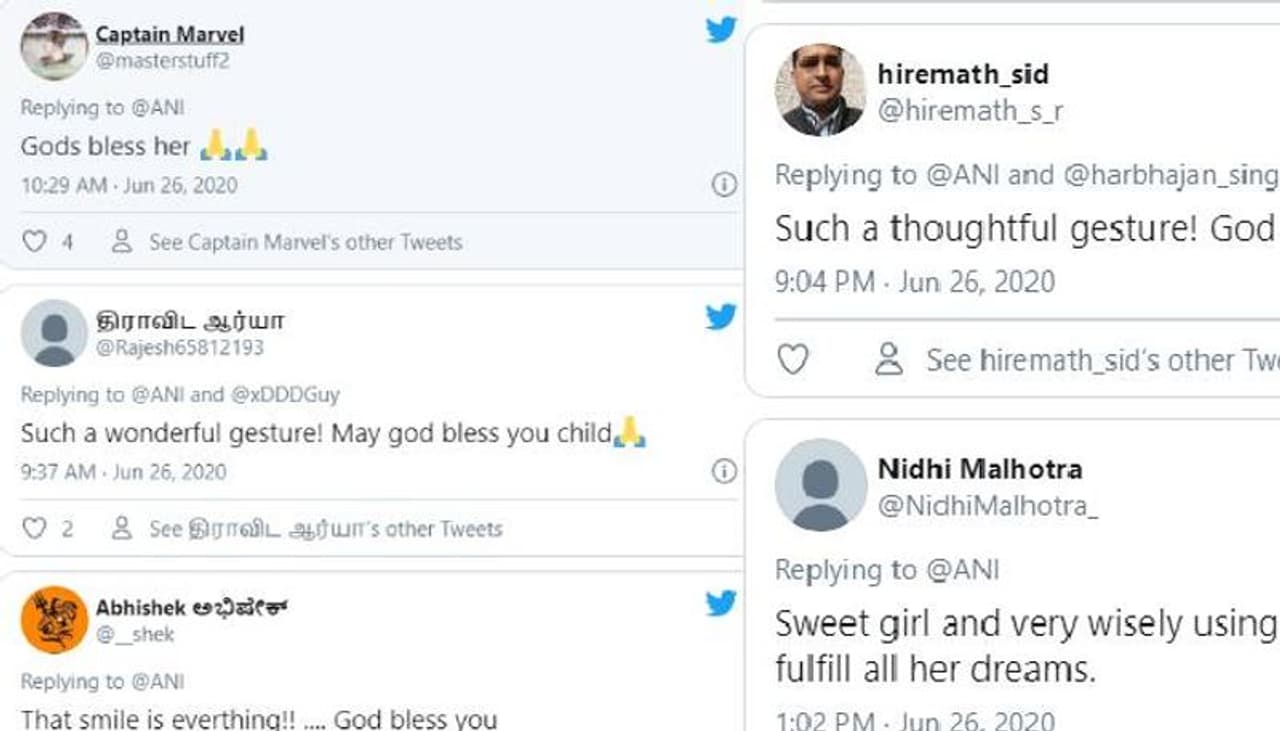The height and width of the screenshot is (731, 1280).
Task: Like the 'Such a wonderful gesture' tweet
Action: (x=34, y=529)
